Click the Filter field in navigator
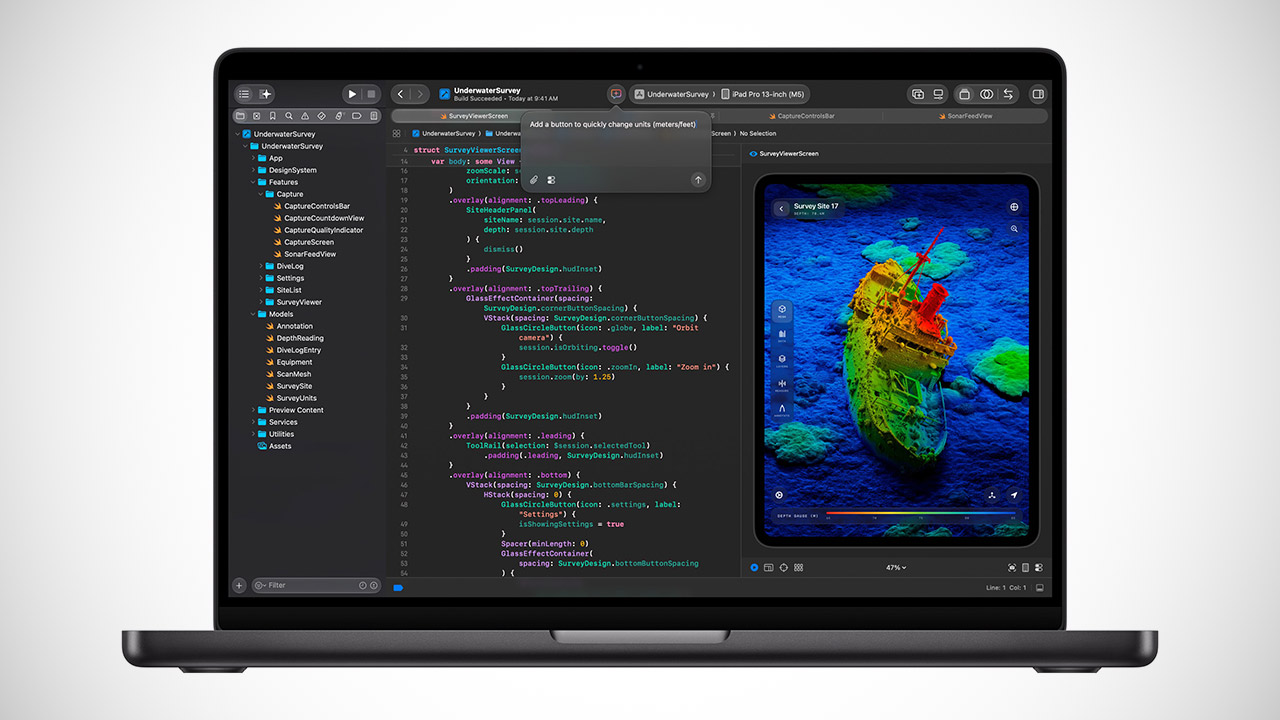Image resolution: width=1280 pixels, height=720 pixels. [x=316, y=585]
